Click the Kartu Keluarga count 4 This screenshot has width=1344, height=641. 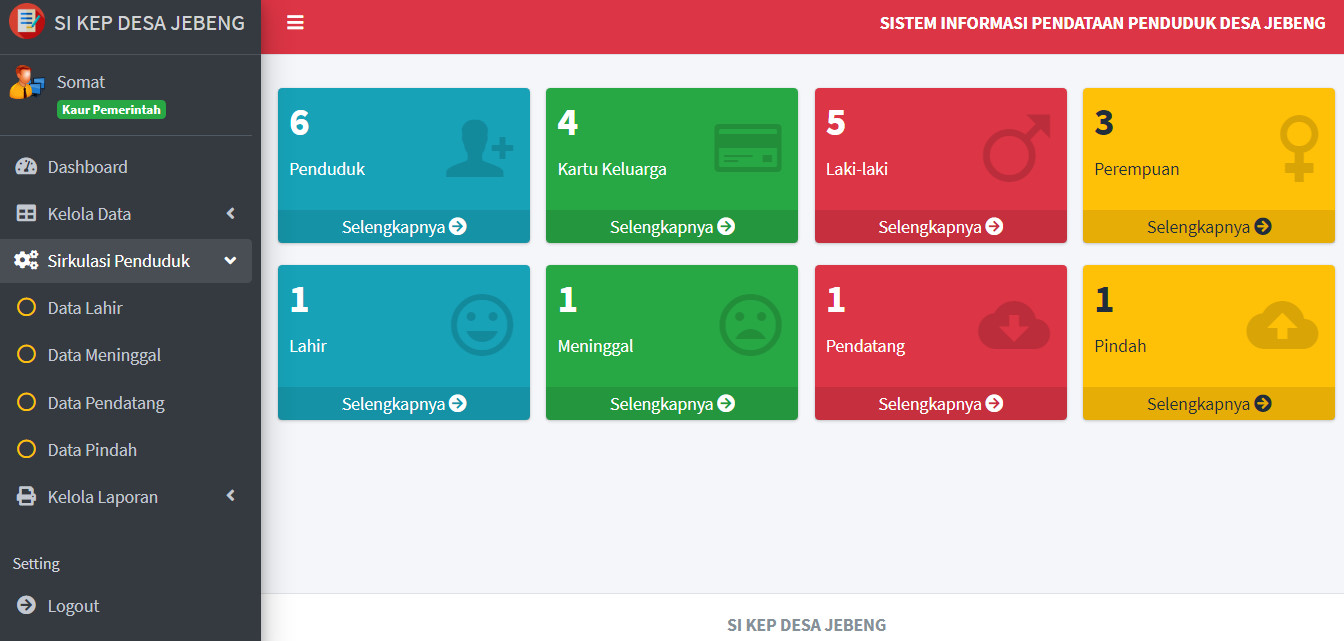(568, 123)
